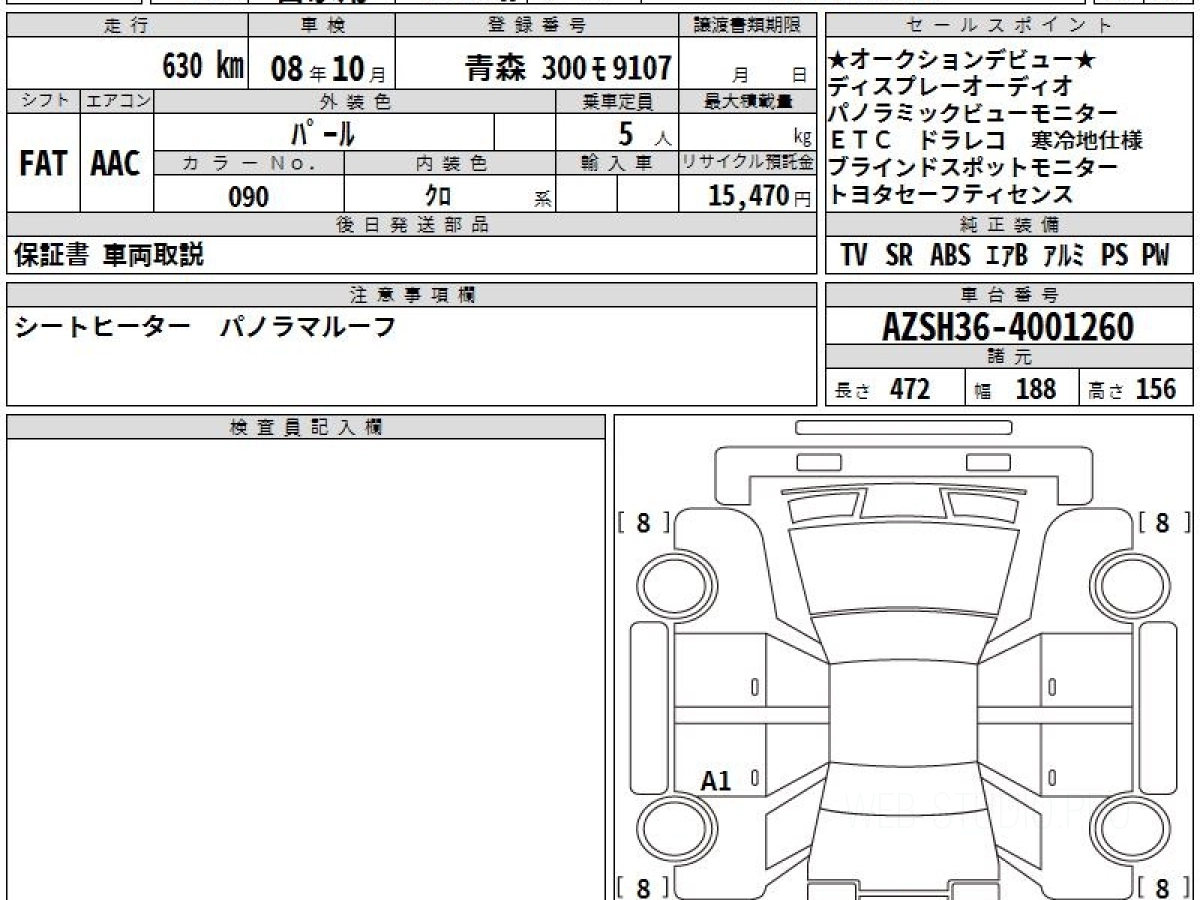Select front-right tire rating [ 8 ]

click(1163, 522)
